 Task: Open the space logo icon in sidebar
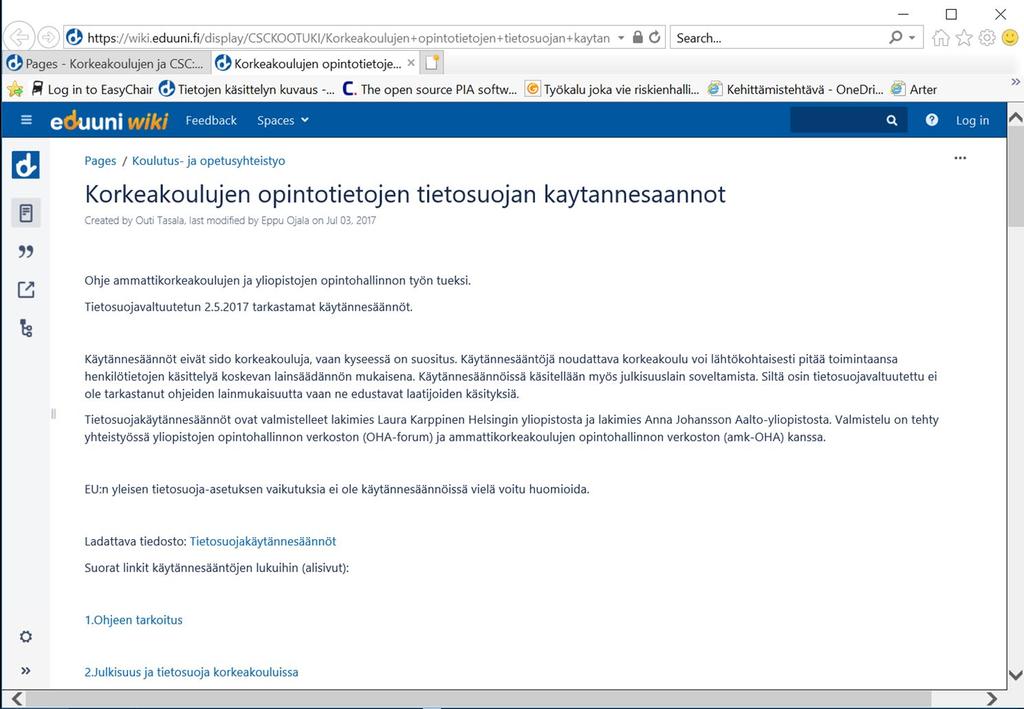(x=25, y=165)
